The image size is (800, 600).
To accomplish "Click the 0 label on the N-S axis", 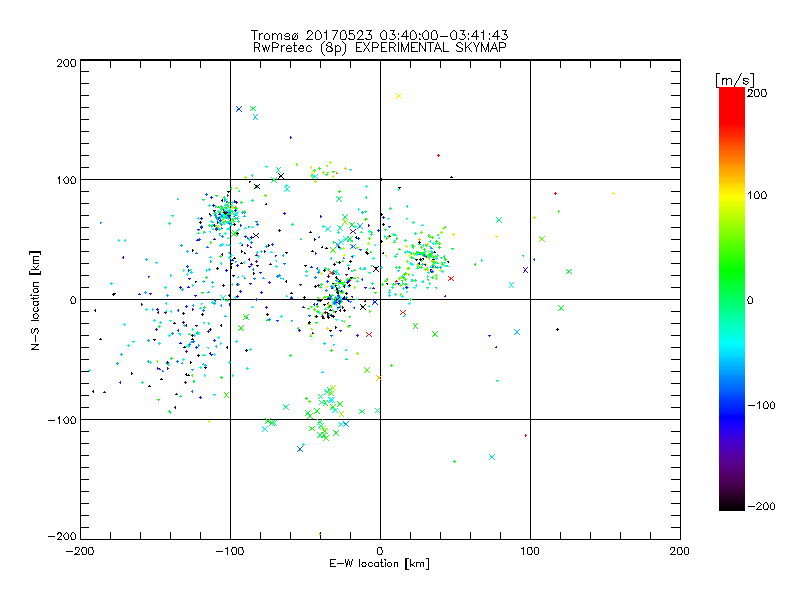I will click(73, 300).
